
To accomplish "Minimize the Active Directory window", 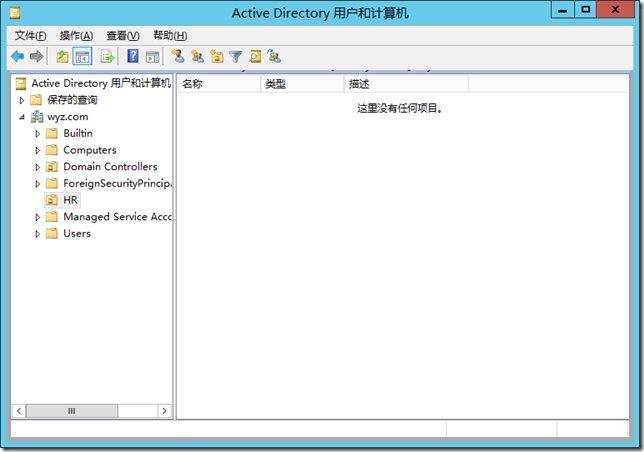I will [563, 10].
